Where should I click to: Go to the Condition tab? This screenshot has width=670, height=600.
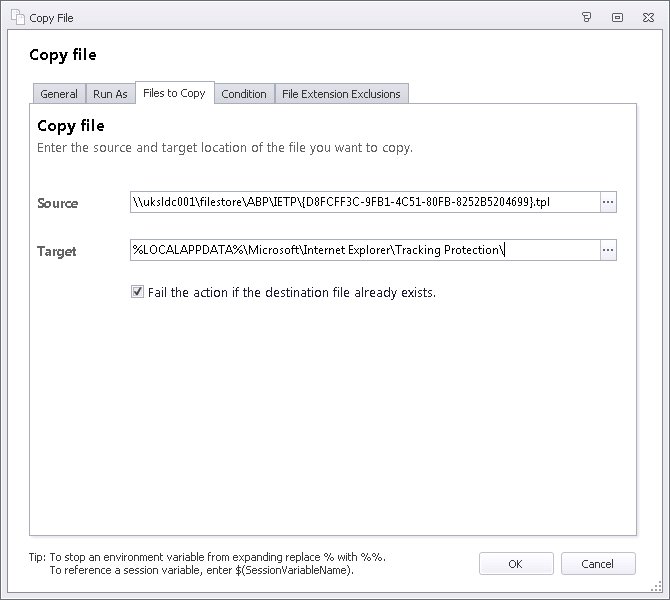point(244,94)
